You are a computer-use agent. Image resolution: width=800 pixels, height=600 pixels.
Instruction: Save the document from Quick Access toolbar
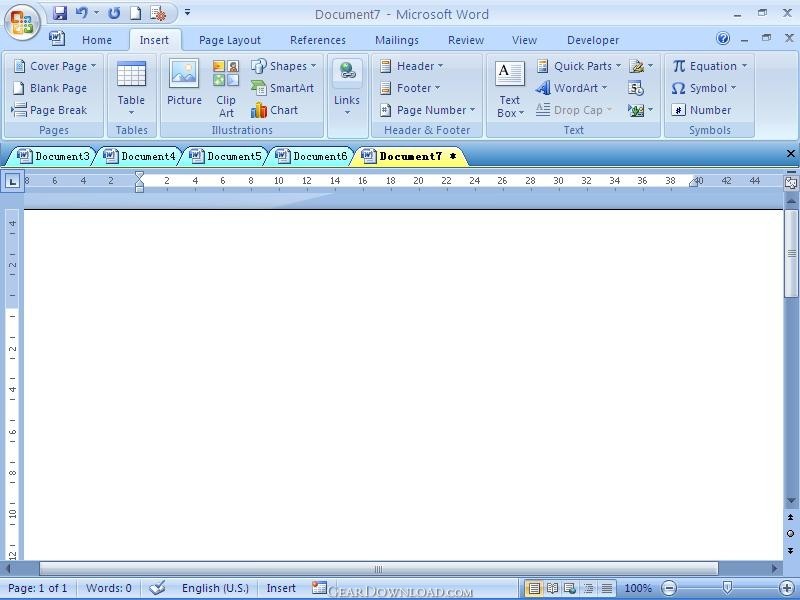[60, 13]
